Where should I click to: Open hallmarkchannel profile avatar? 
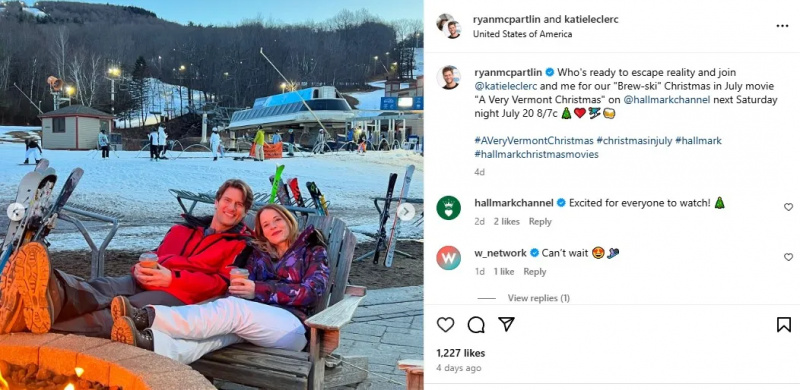[x=448, y=208]
